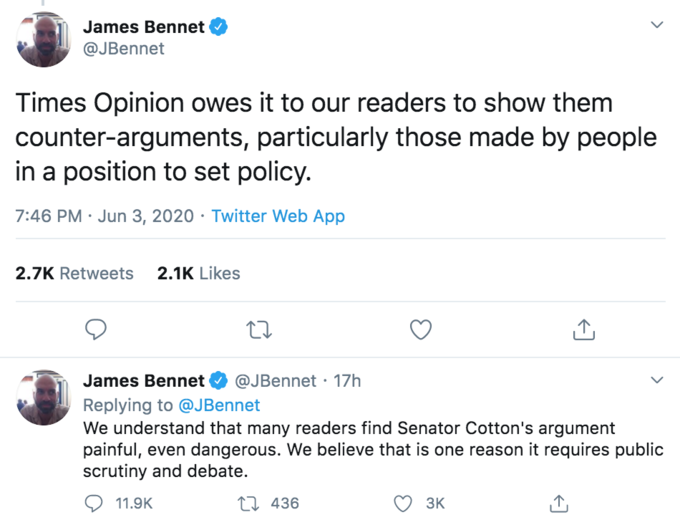
Task: View the 2.7K Retweets list
Action: tap(75, 273)
